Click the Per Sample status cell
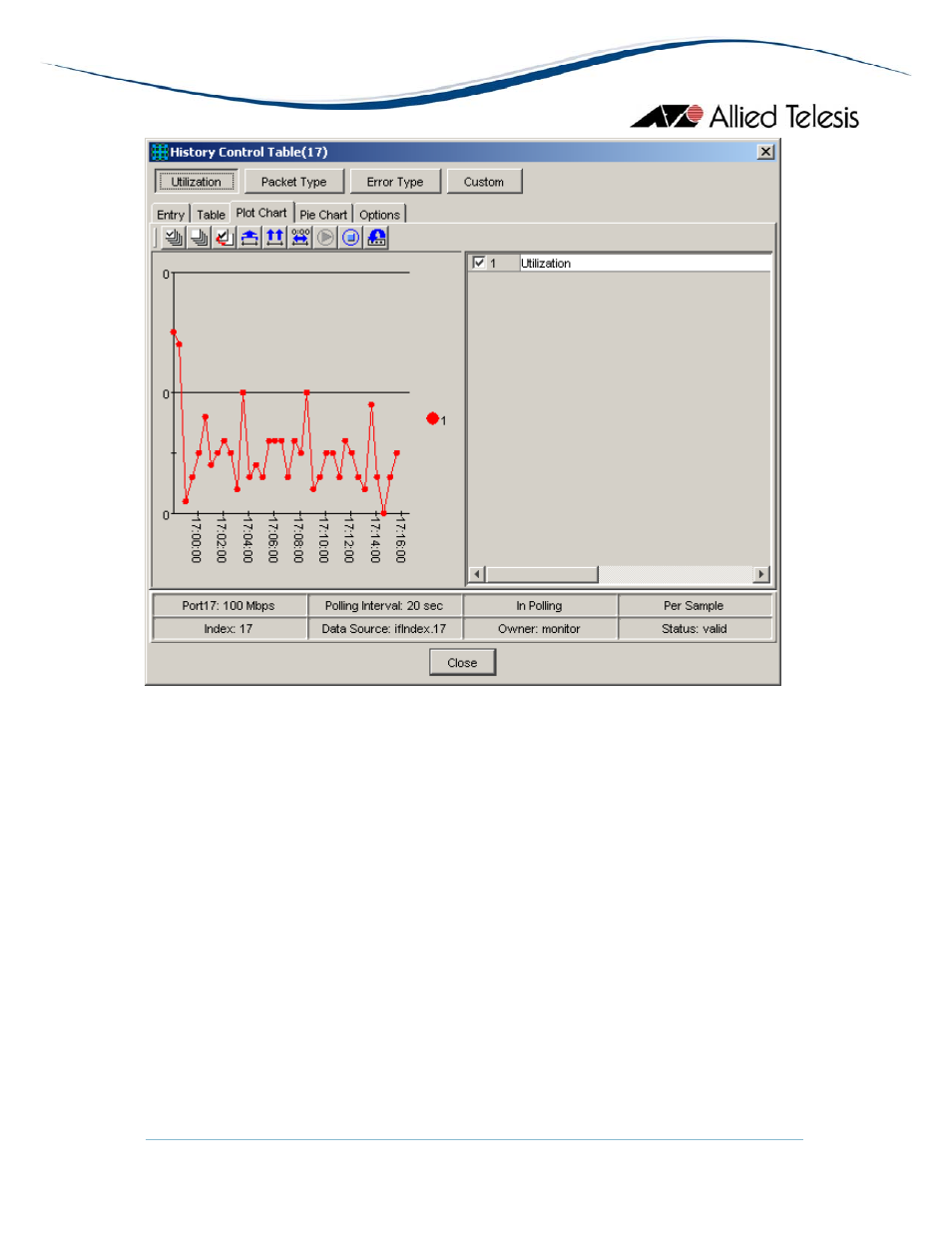Viewport: 952px width, 1233px height. click(695, 606)
